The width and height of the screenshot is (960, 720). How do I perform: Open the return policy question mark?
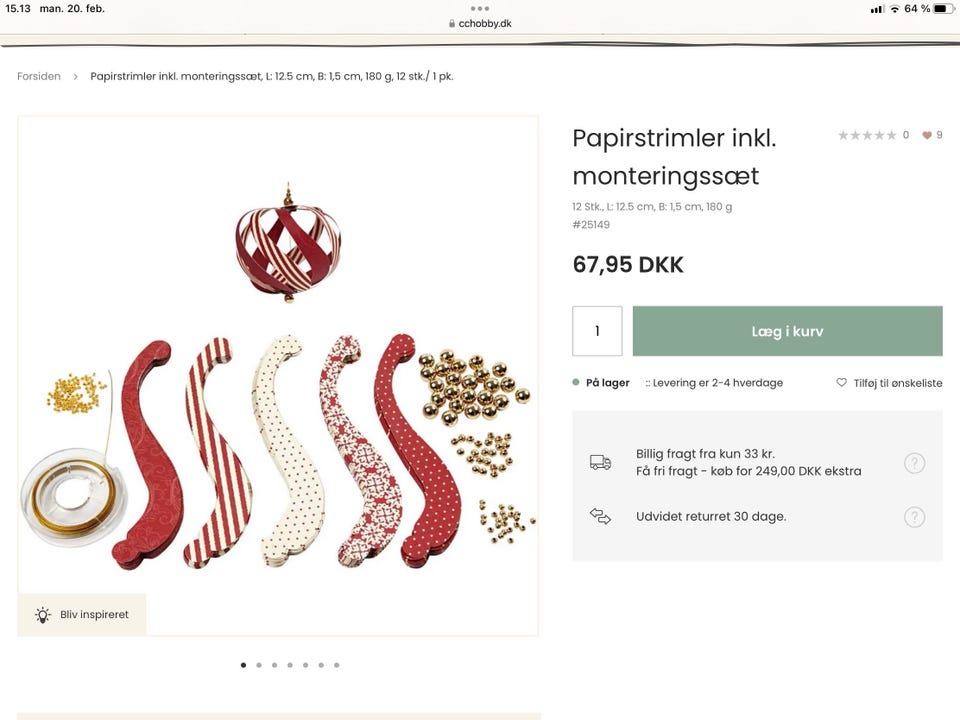[x=914, y=517]
